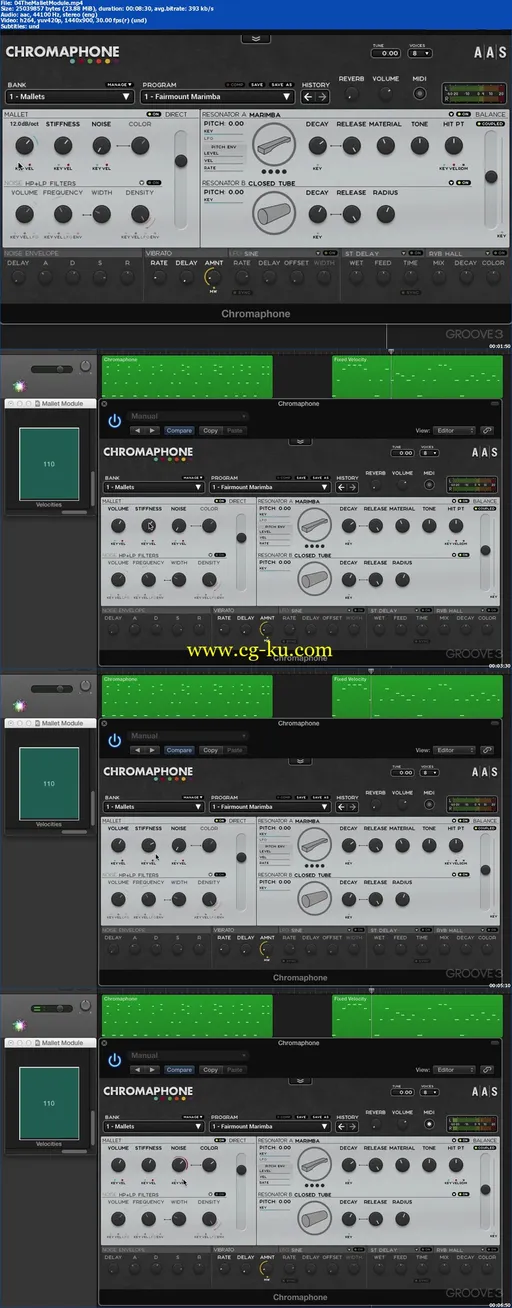Open Program dropdown Fairmount Marimba, 00:01:50 frame
512x1308 pixels.
tap(218, 97)
